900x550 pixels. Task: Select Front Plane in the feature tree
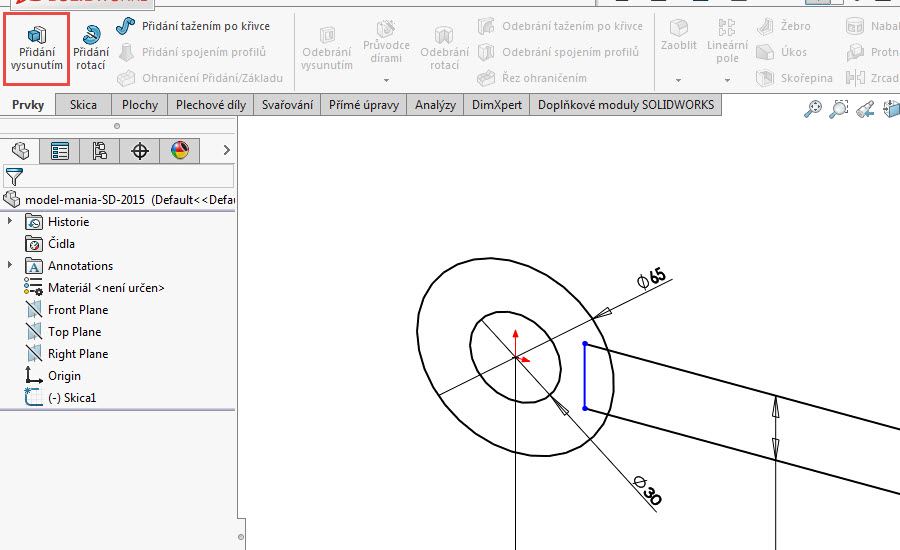(x=77, y=310)
